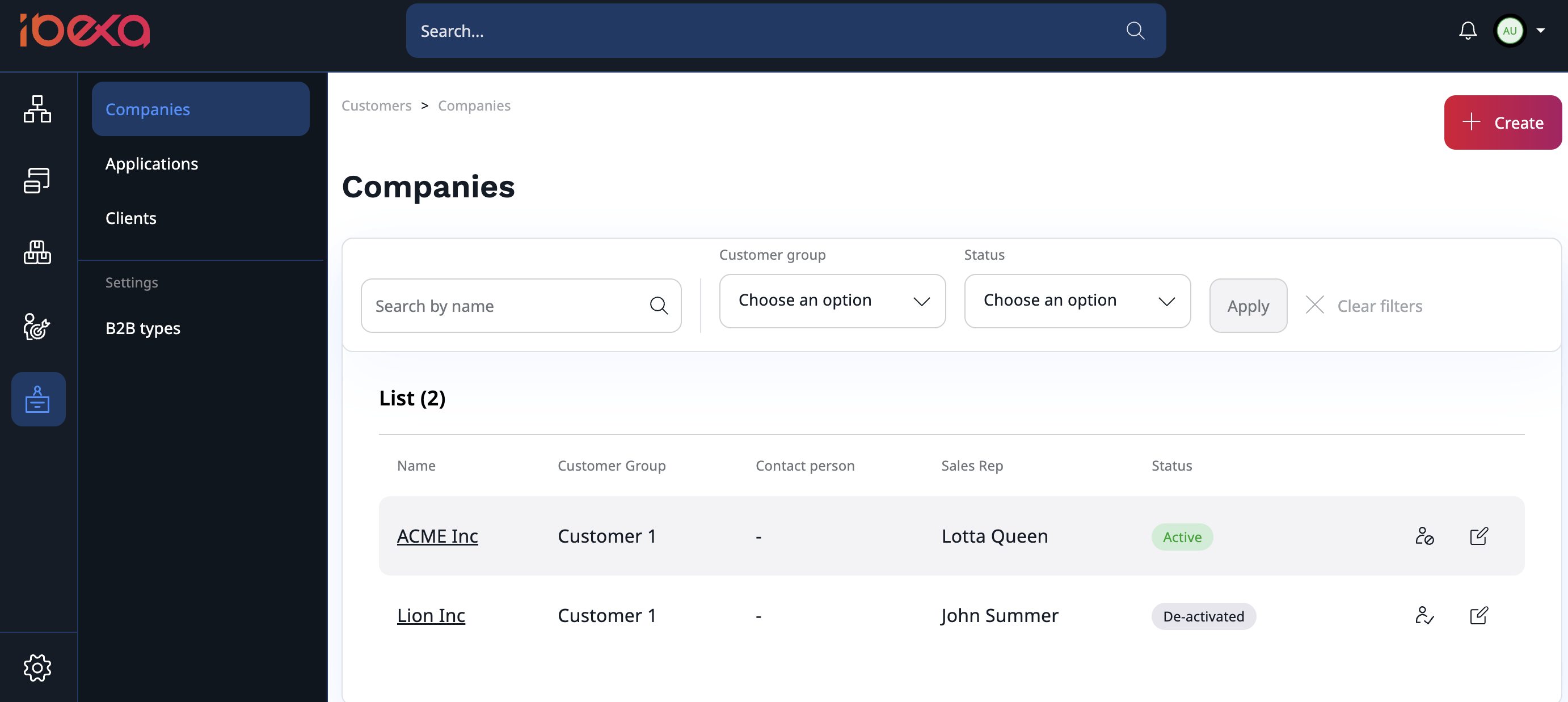Expand the Status filter dropdown

coord(1077,301)
